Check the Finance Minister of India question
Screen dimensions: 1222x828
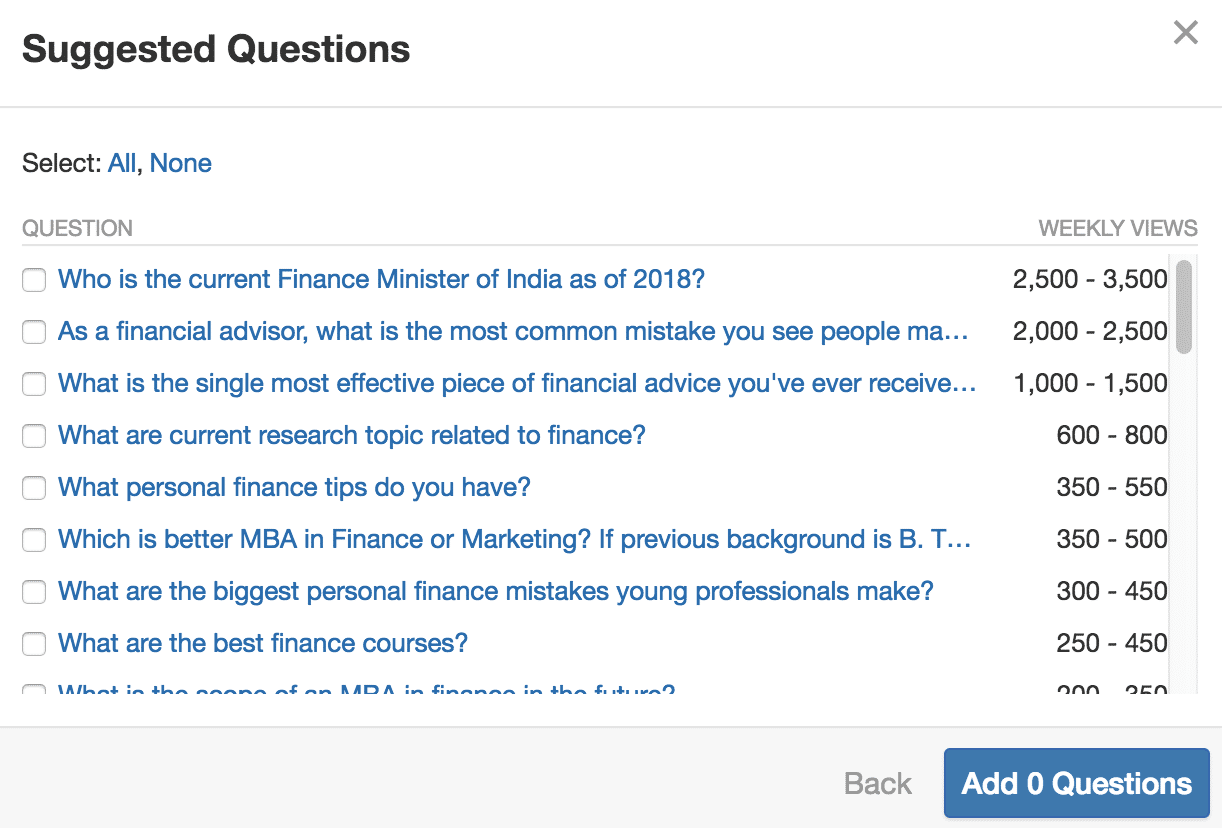[x=33, y=280]
